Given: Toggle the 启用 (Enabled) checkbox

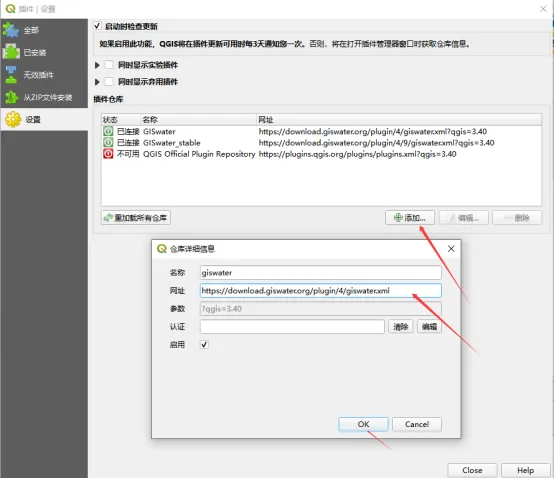Looking at the screenshot, I should 204,344.
